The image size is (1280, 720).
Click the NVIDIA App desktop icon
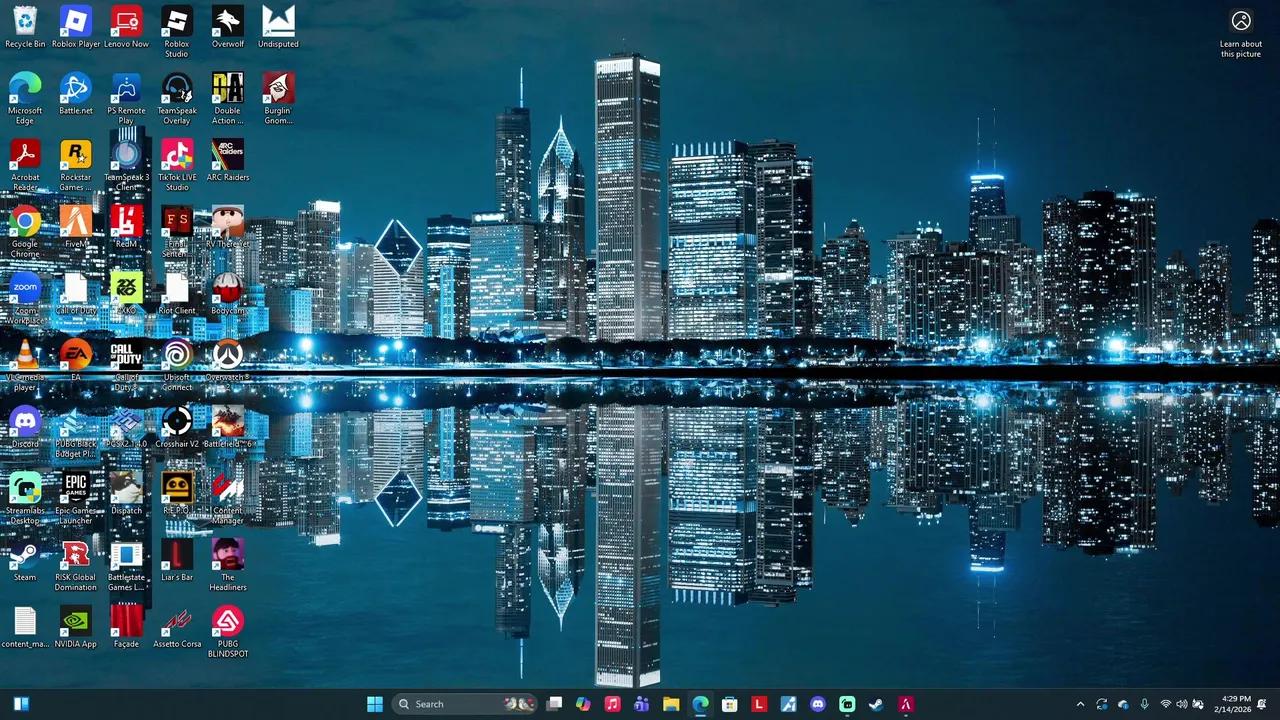(76, 628)
